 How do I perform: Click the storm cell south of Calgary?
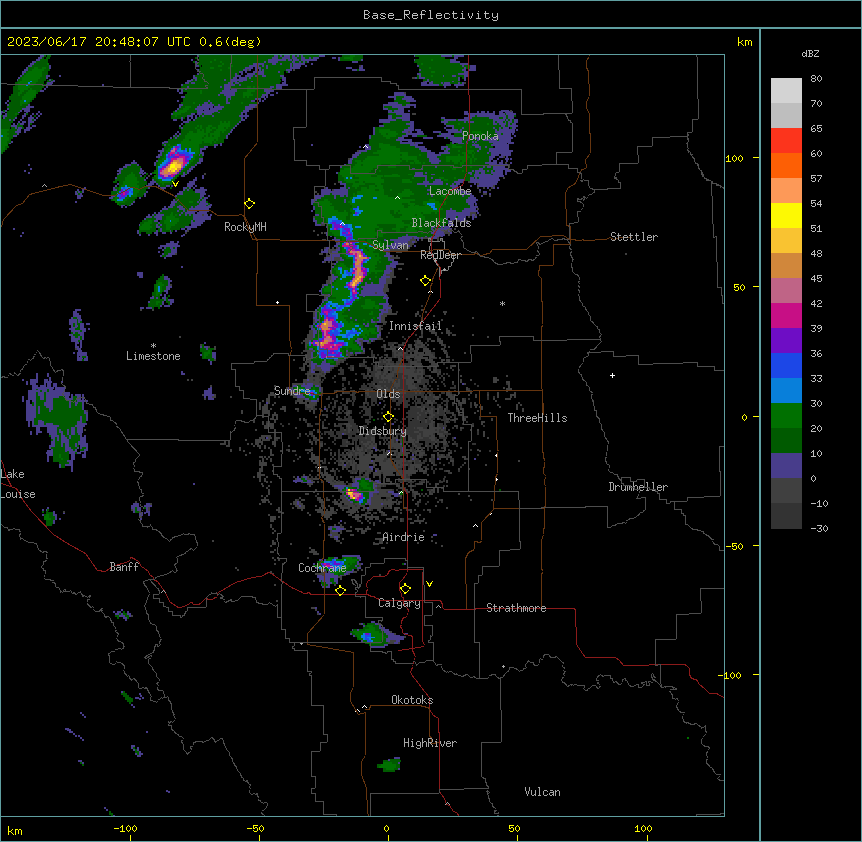pos(377,633)
